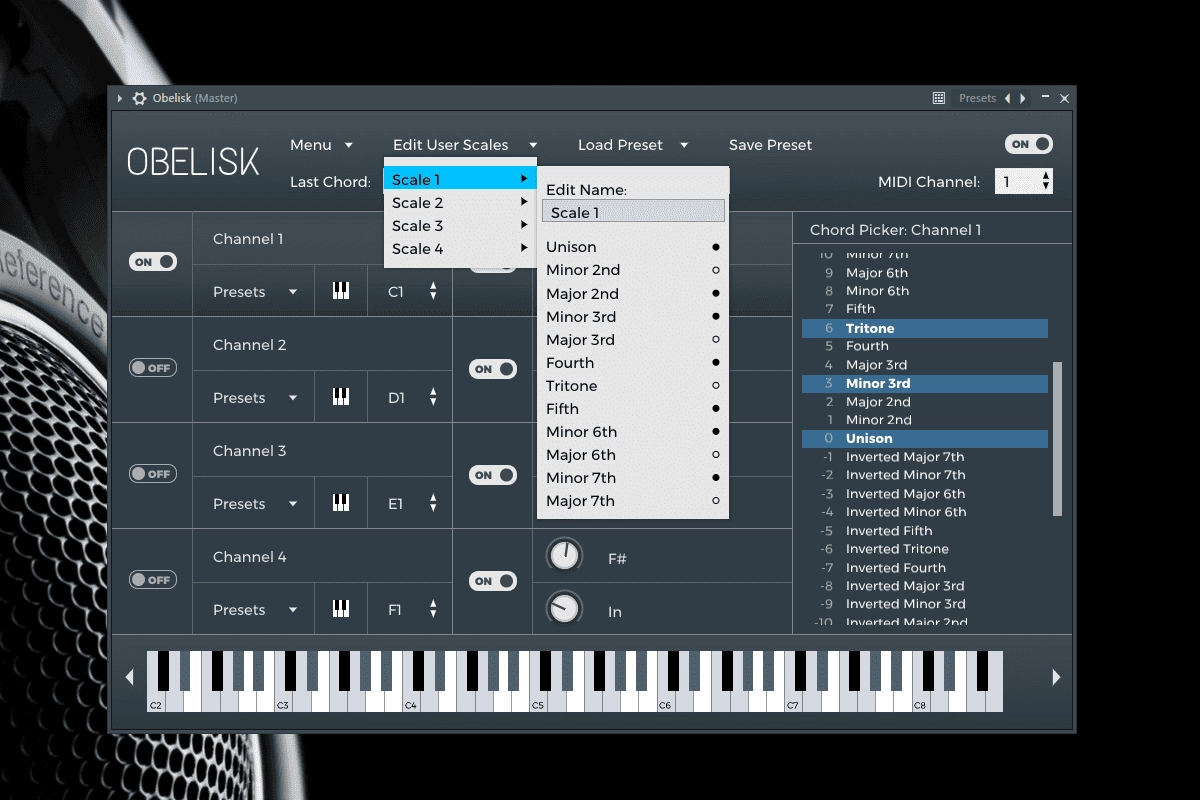1200x800 pixels.
Task: Click the Edit Name field Scale 1
Action: point(633,212)
